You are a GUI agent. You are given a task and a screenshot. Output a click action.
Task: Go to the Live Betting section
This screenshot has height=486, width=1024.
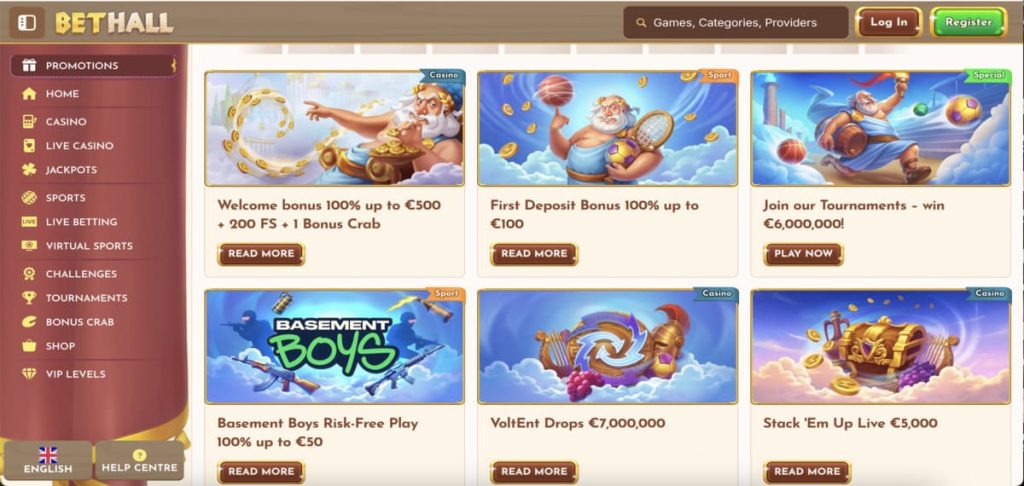(81, 222)
